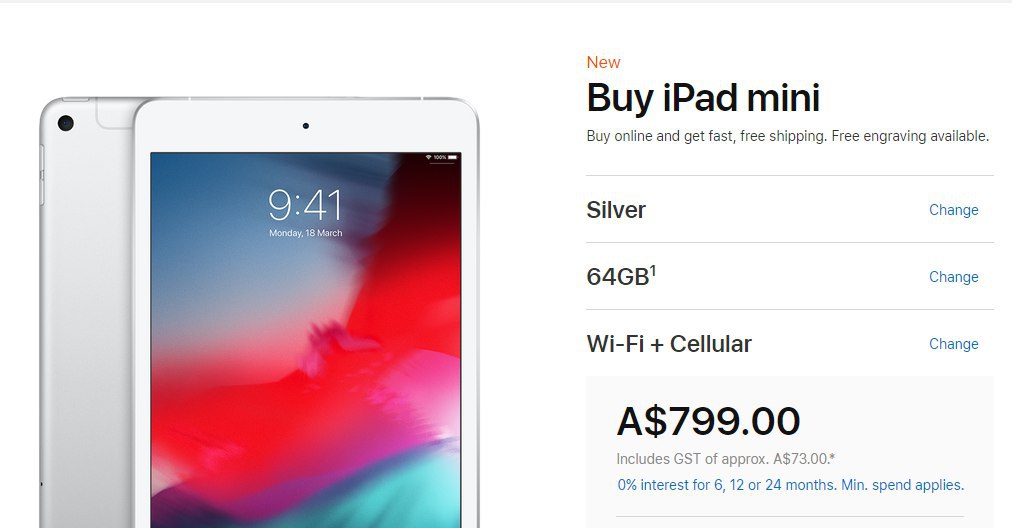Click the orange New label
Screen dimensions: 1012x528
tap(603, 63)
